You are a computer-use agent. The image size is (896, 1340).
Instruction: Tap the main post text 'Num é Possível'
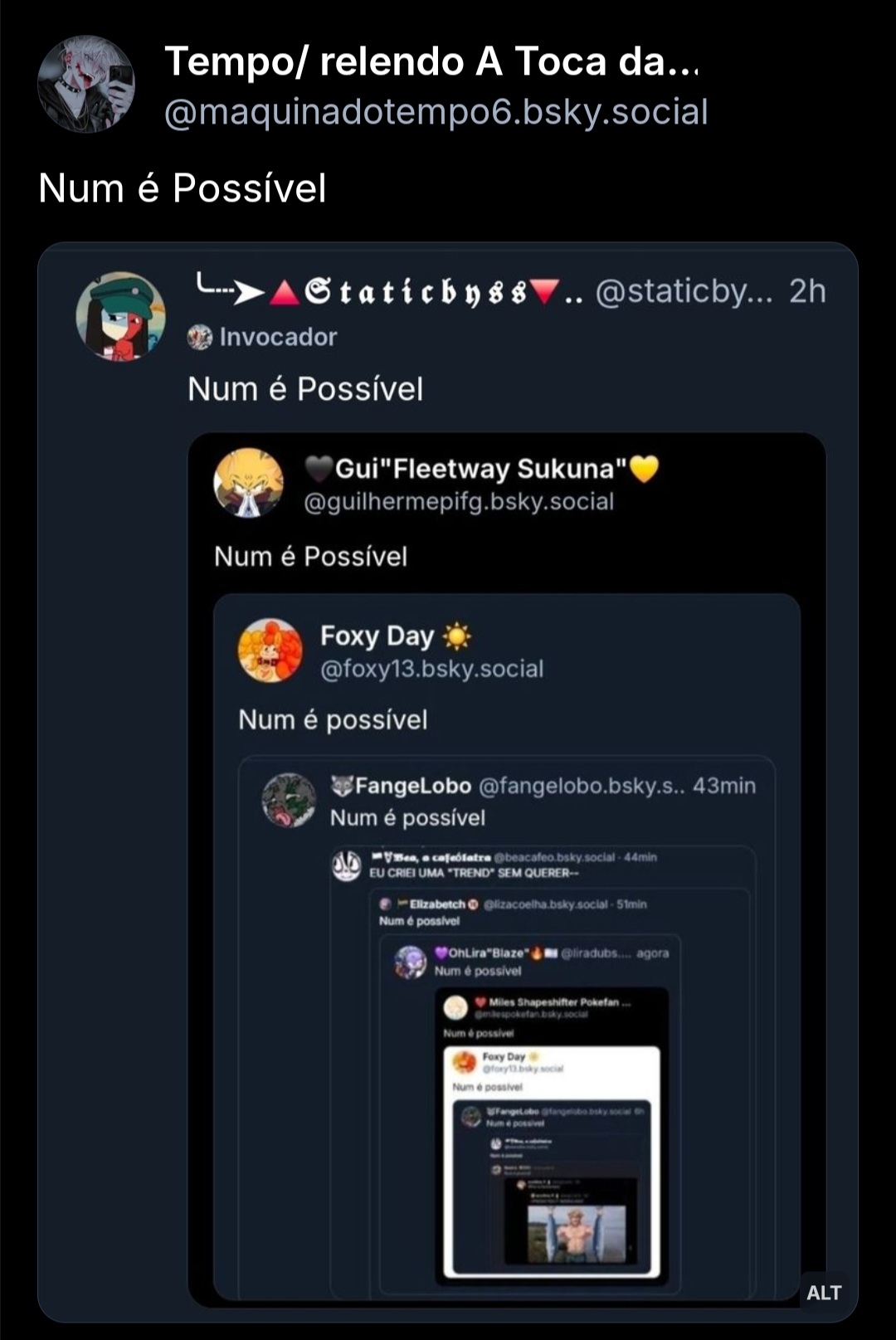pyautogui.click(x=183, y=188)
